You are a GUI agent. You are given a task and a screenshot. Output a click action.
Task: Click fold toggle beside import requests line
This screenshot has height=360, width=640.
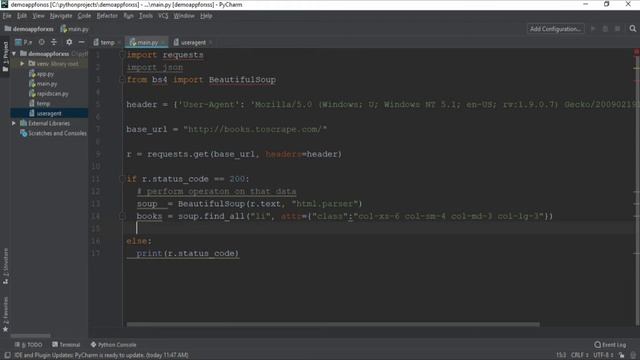pos(122,55)
